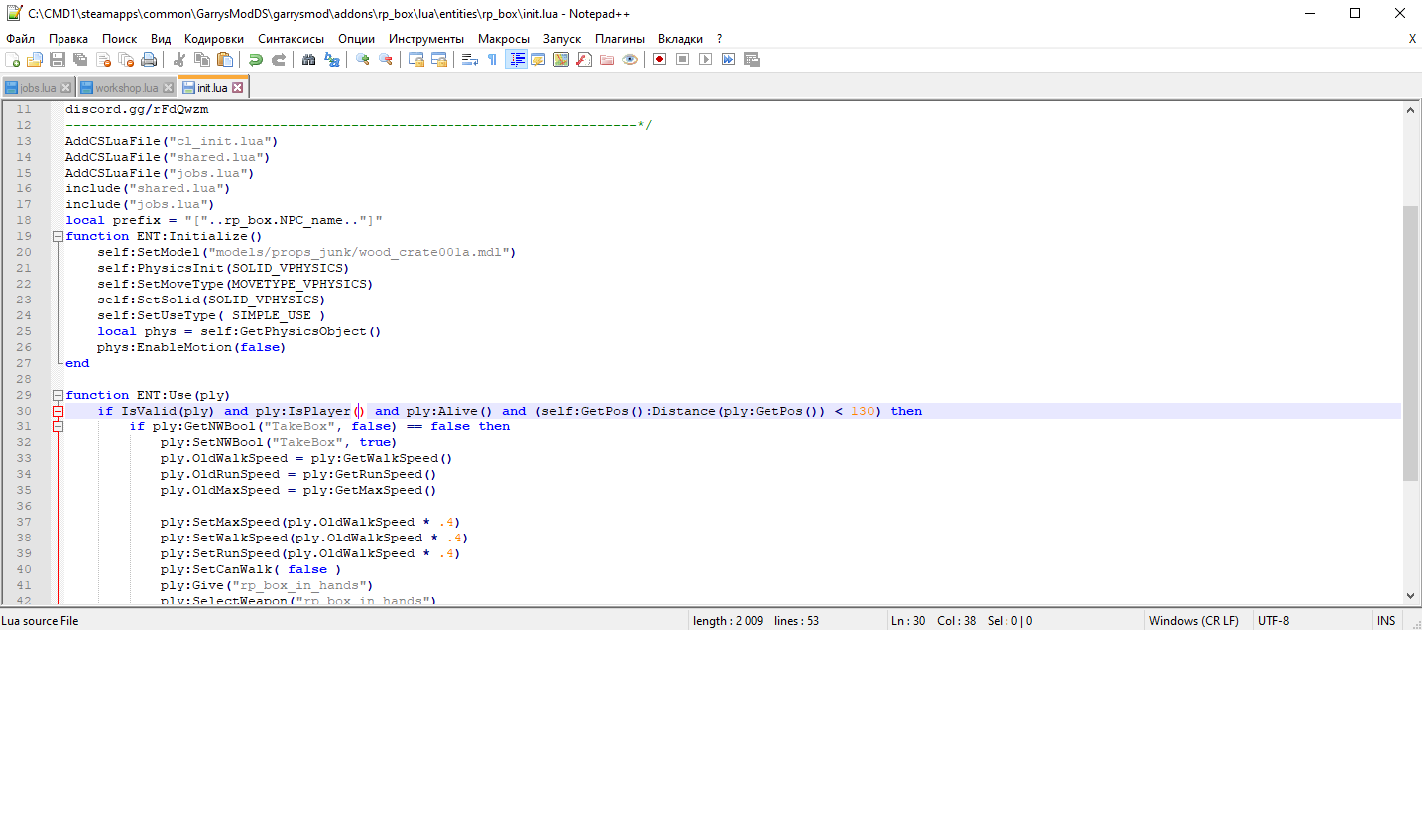Collapse the ENT:Use function fold marker

pyautogui.click(x=58, y=395)
